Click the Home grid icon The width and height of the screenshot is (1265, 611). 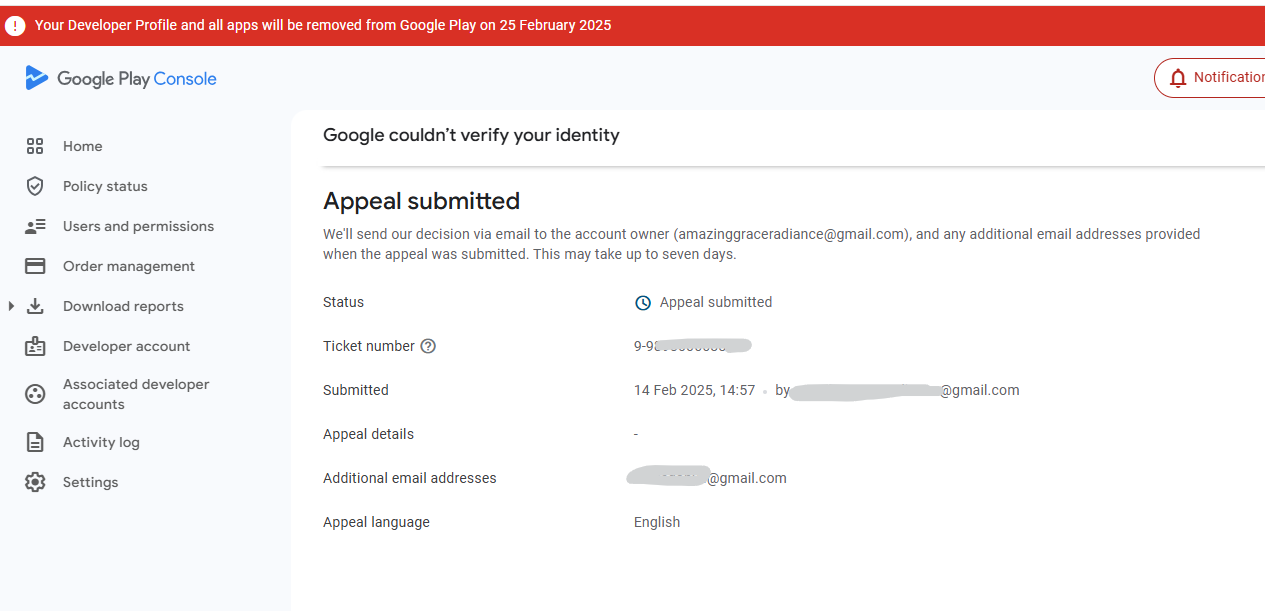35,146
